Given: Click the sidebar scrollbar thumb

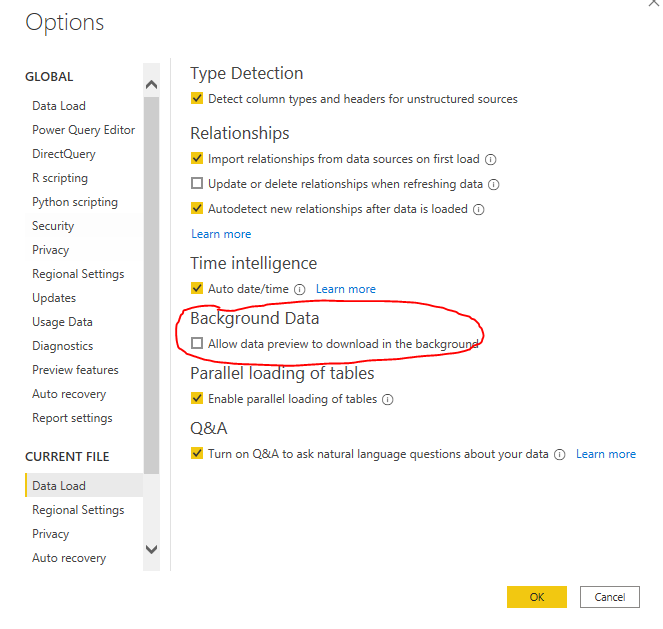Looking at the screenshot, I should pyautogui.click(x=151, y=285).
